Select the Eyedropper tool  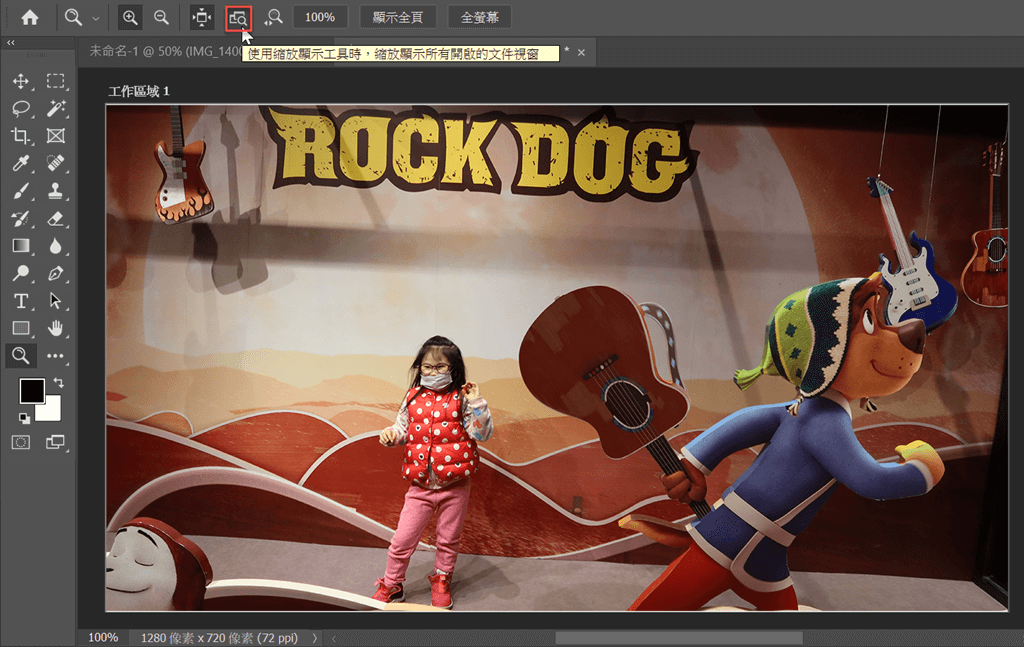pyautogui.click(x=21, y=163)
